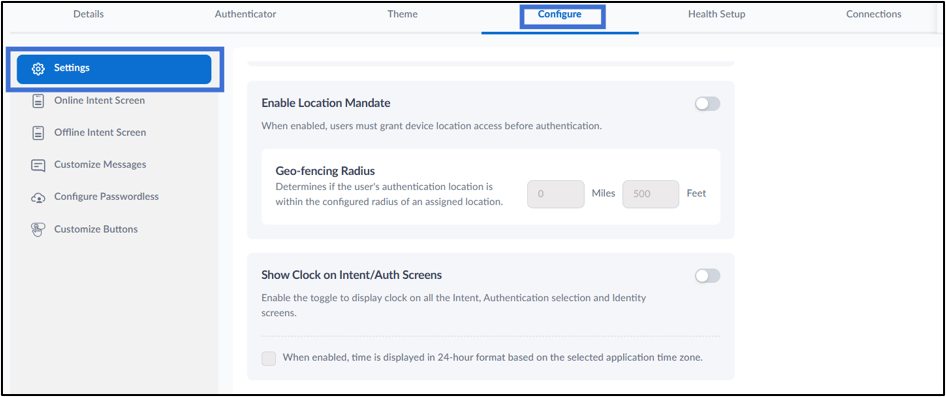
Task: Click the location access description text
Action: click(x=431, y=127)
